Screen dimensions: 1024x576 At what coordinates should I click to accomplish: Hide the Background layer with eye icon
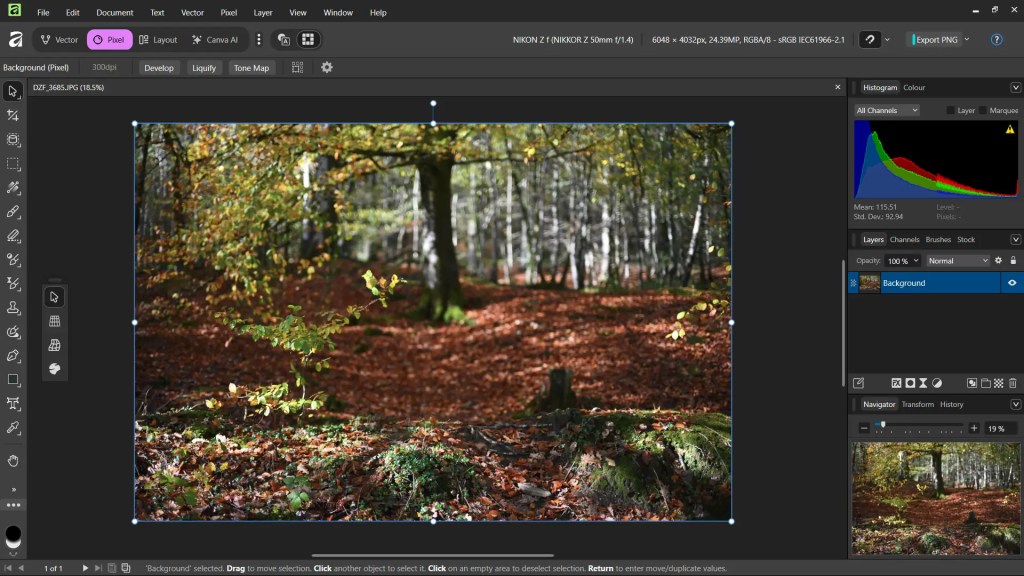click(1012, 283)
